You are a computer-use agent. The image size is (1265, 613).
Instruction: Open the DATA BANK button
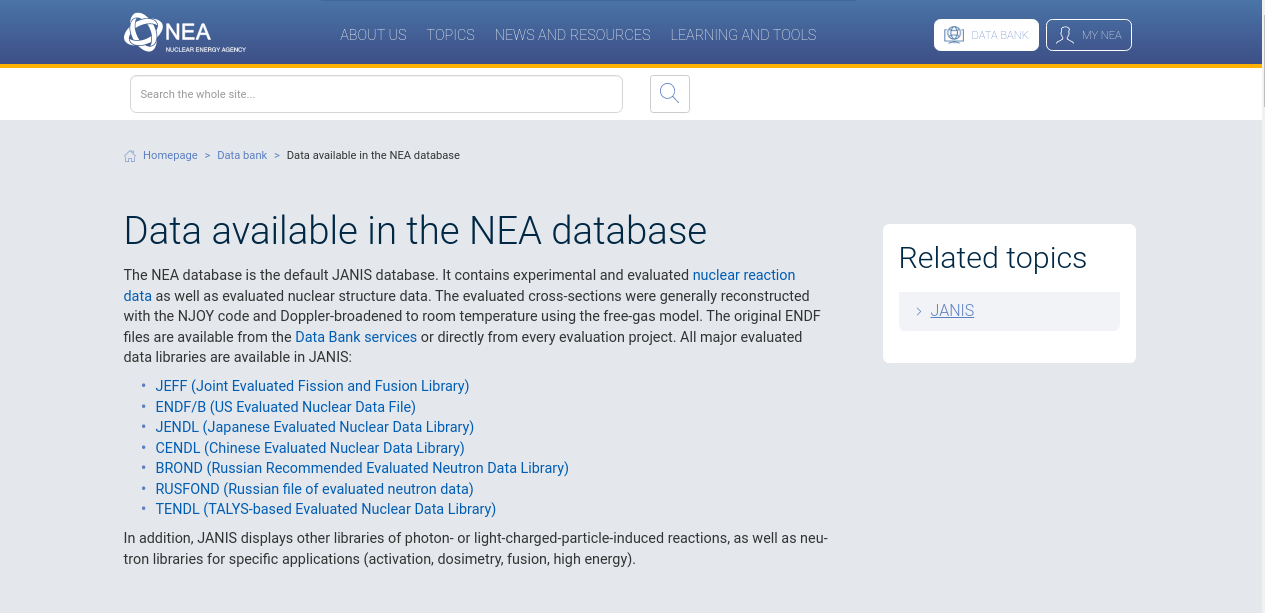[x=986, y=35]
